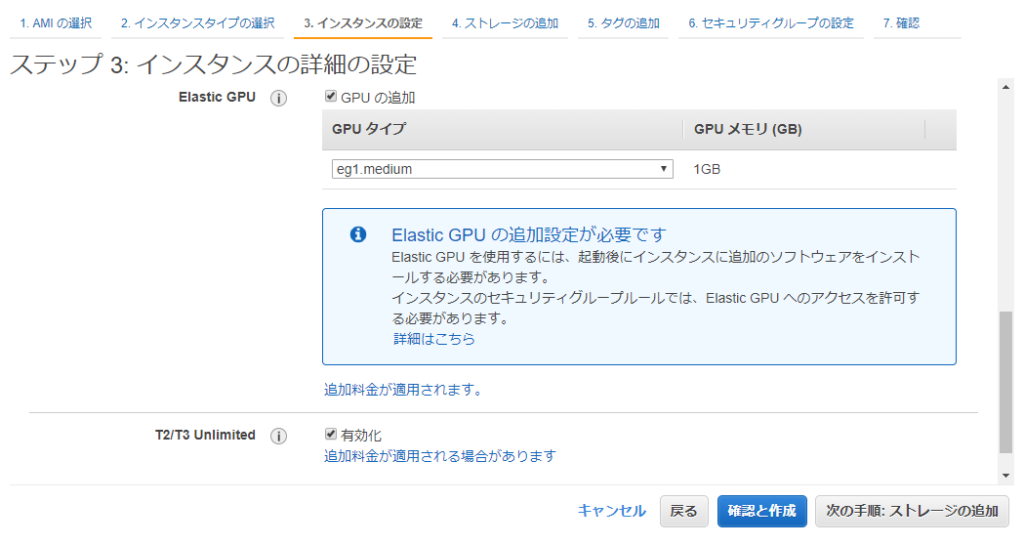
Task: Click the 詳細はこちら link
Action: [434, 339]
